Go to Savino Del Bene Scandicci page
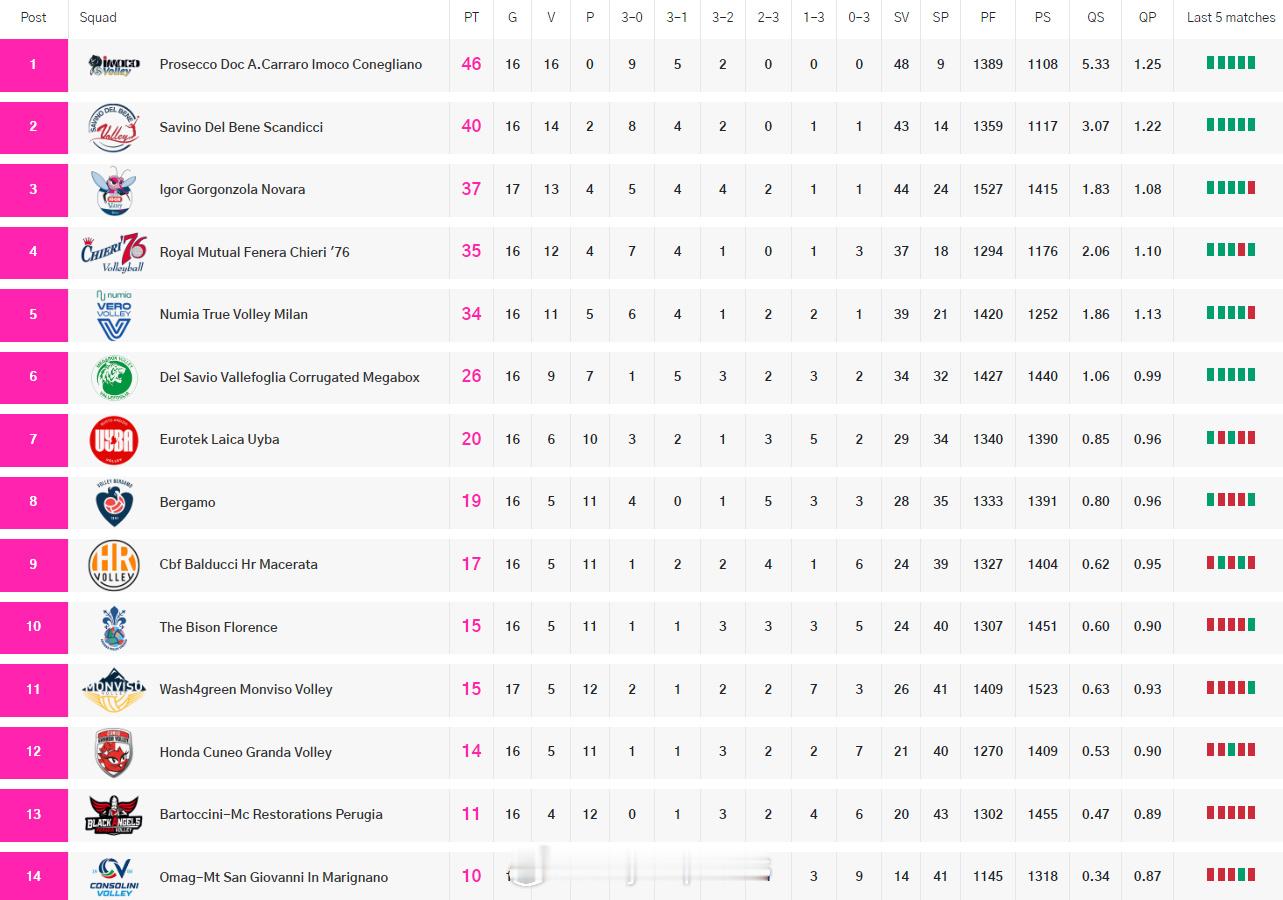 (x=241, y=127)
